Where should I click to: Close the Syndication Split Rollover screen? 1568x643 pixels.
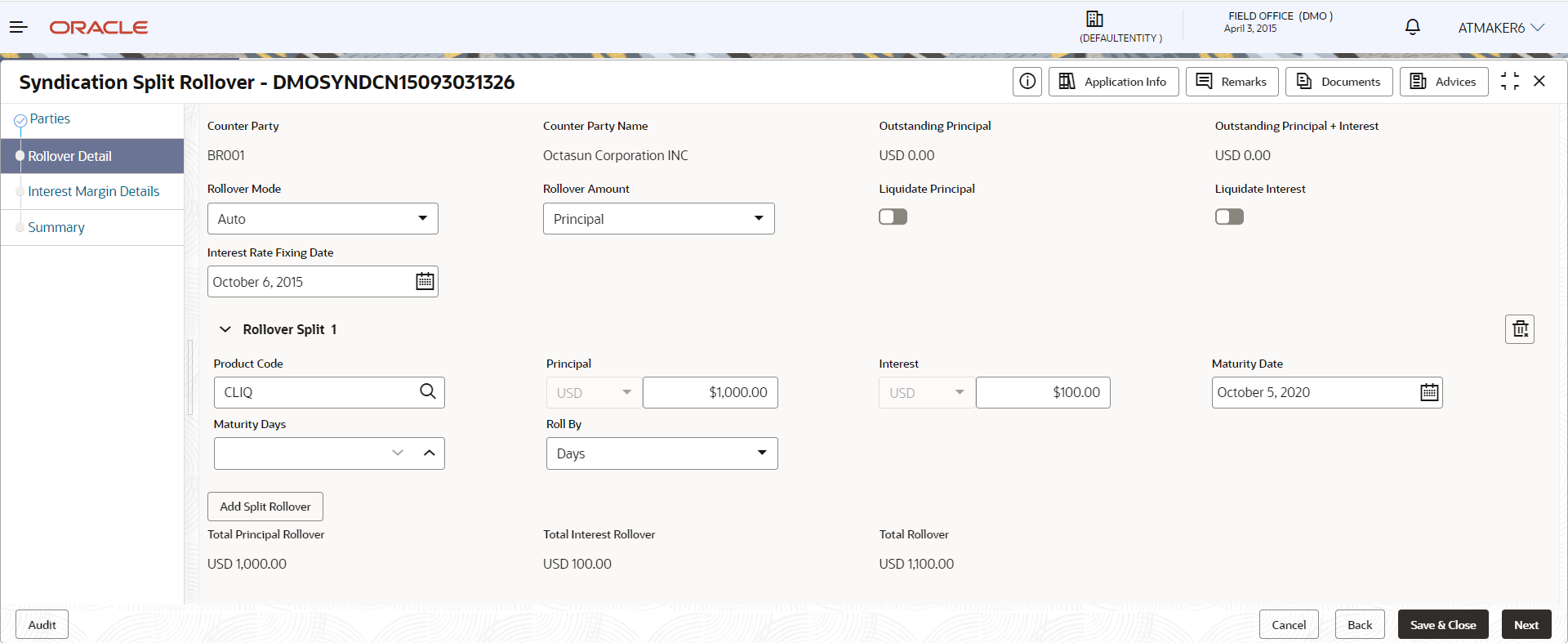click(x=1539, y=82)
